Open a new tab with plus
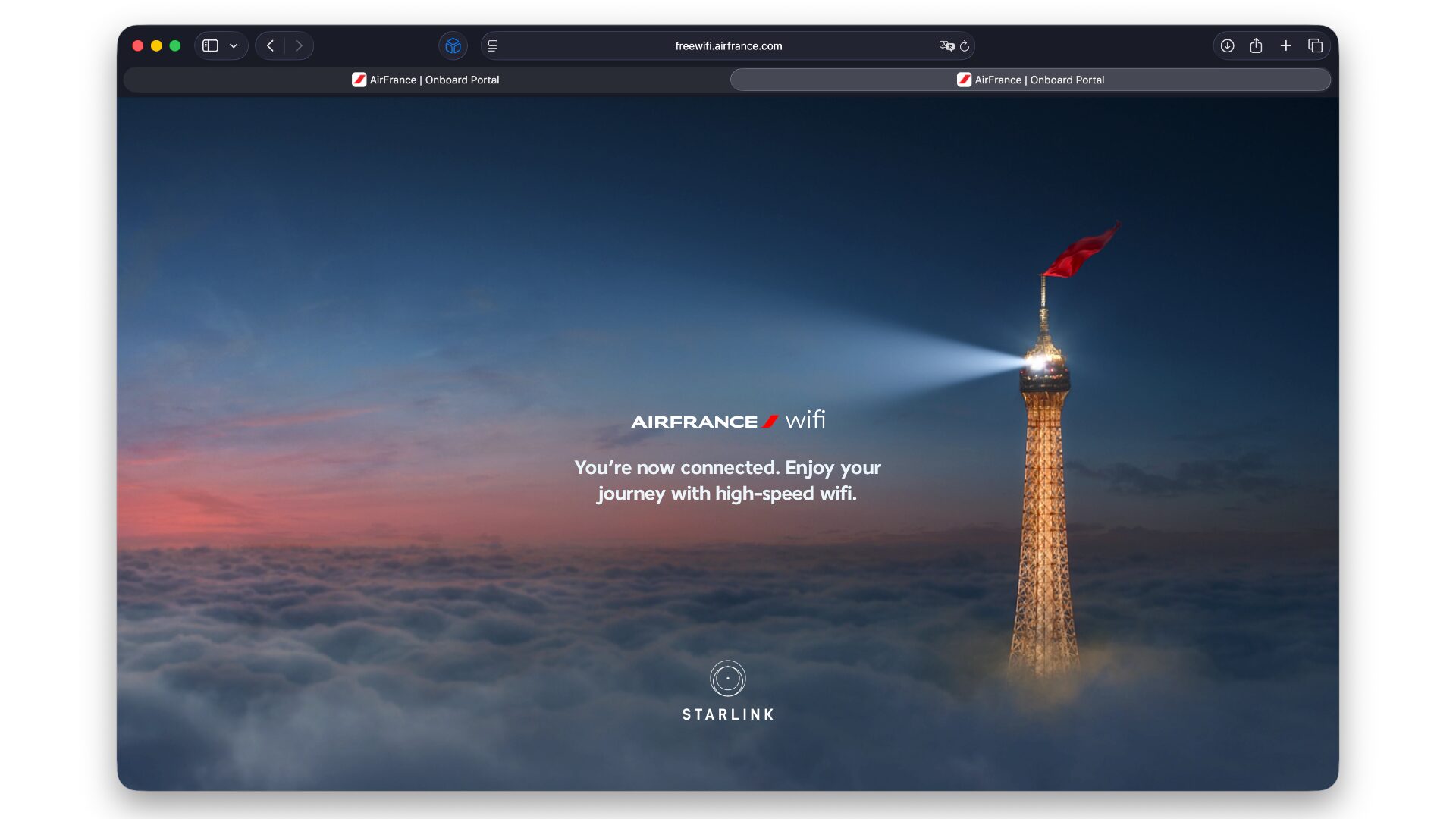1456x819 pixels. (1286, 45)
